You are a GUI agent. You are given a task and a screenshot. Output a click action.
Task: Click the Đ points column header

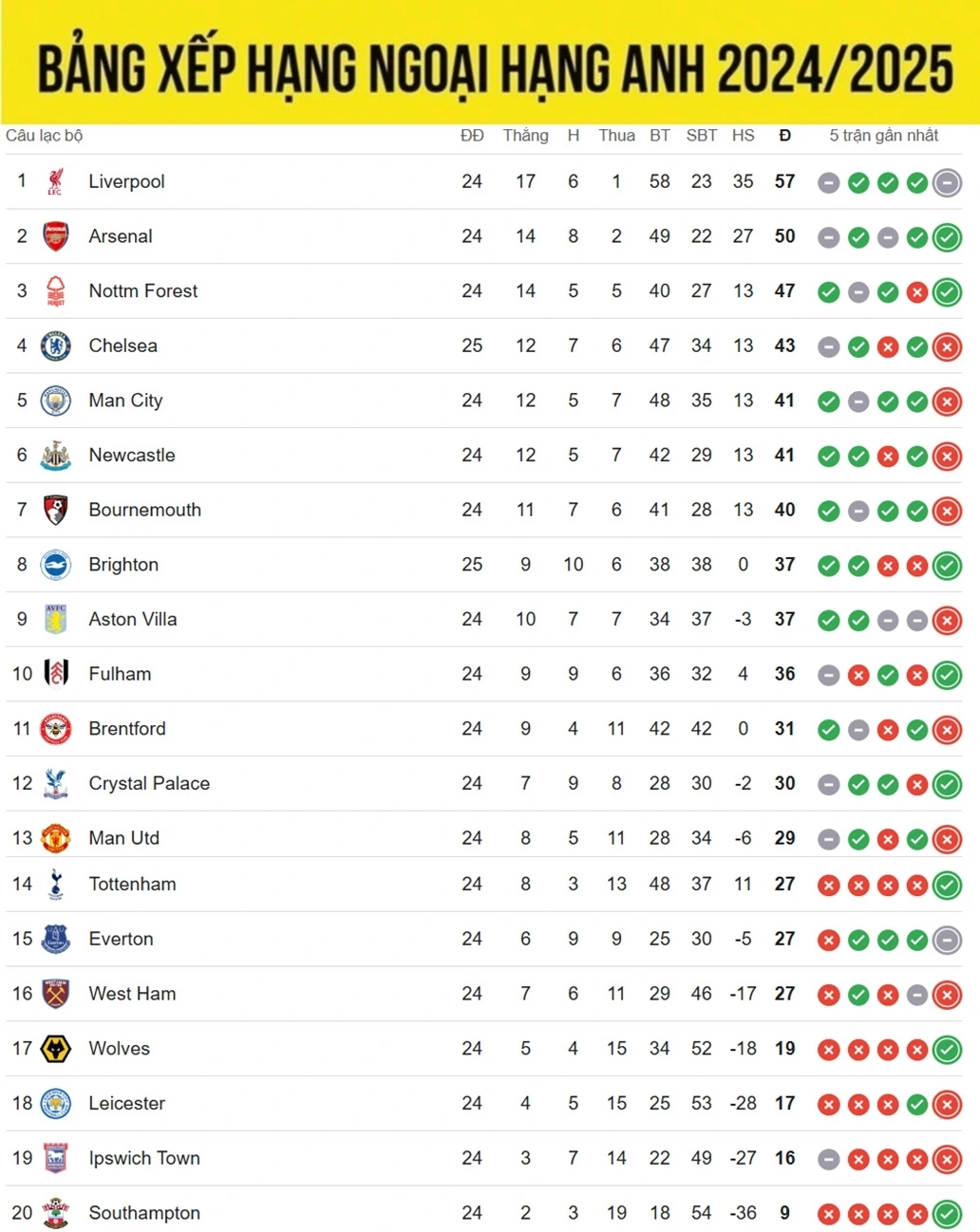(784, 136)
